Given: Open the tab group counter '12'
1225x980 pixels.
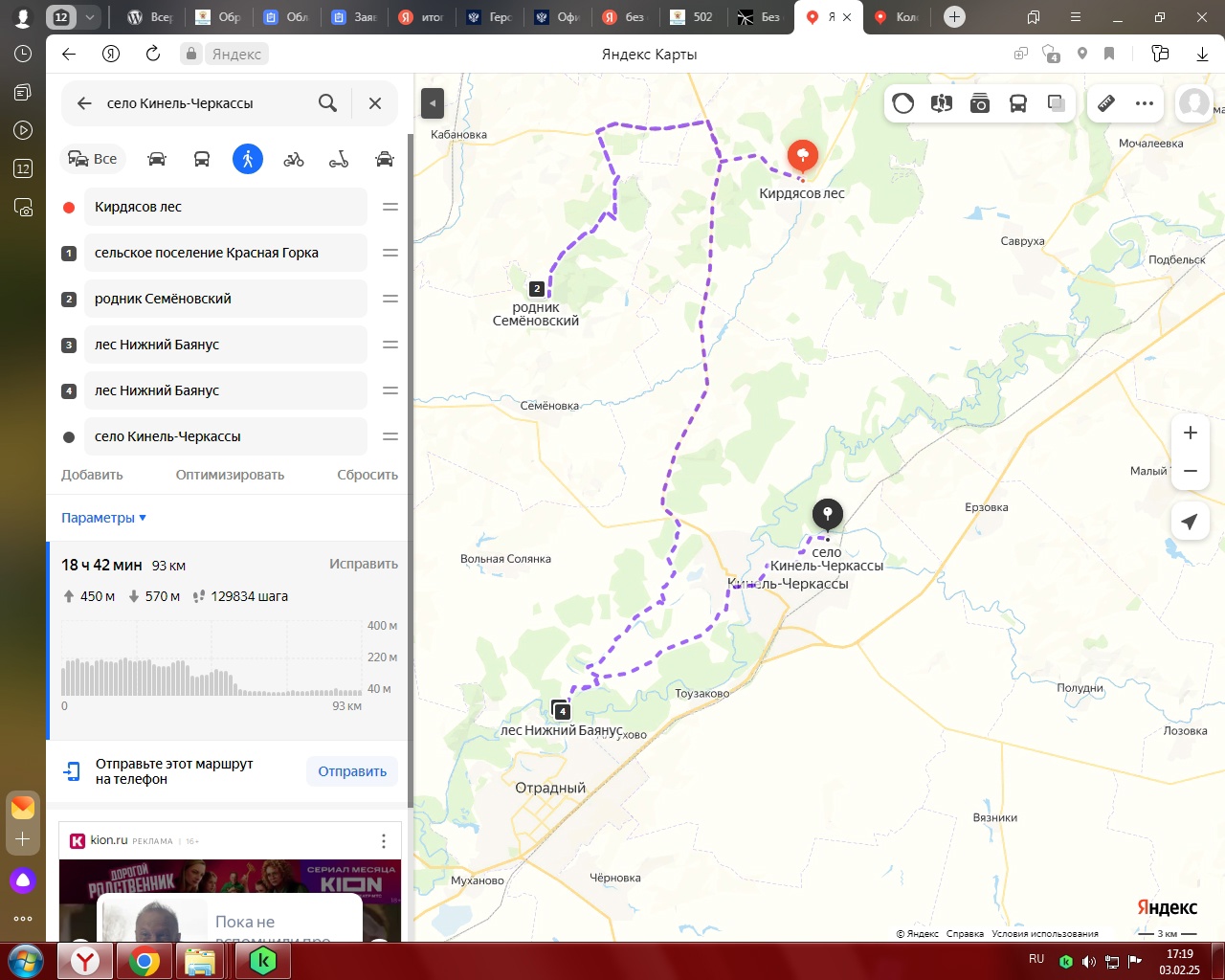Looking at the screenshot, I should [61, 17].
